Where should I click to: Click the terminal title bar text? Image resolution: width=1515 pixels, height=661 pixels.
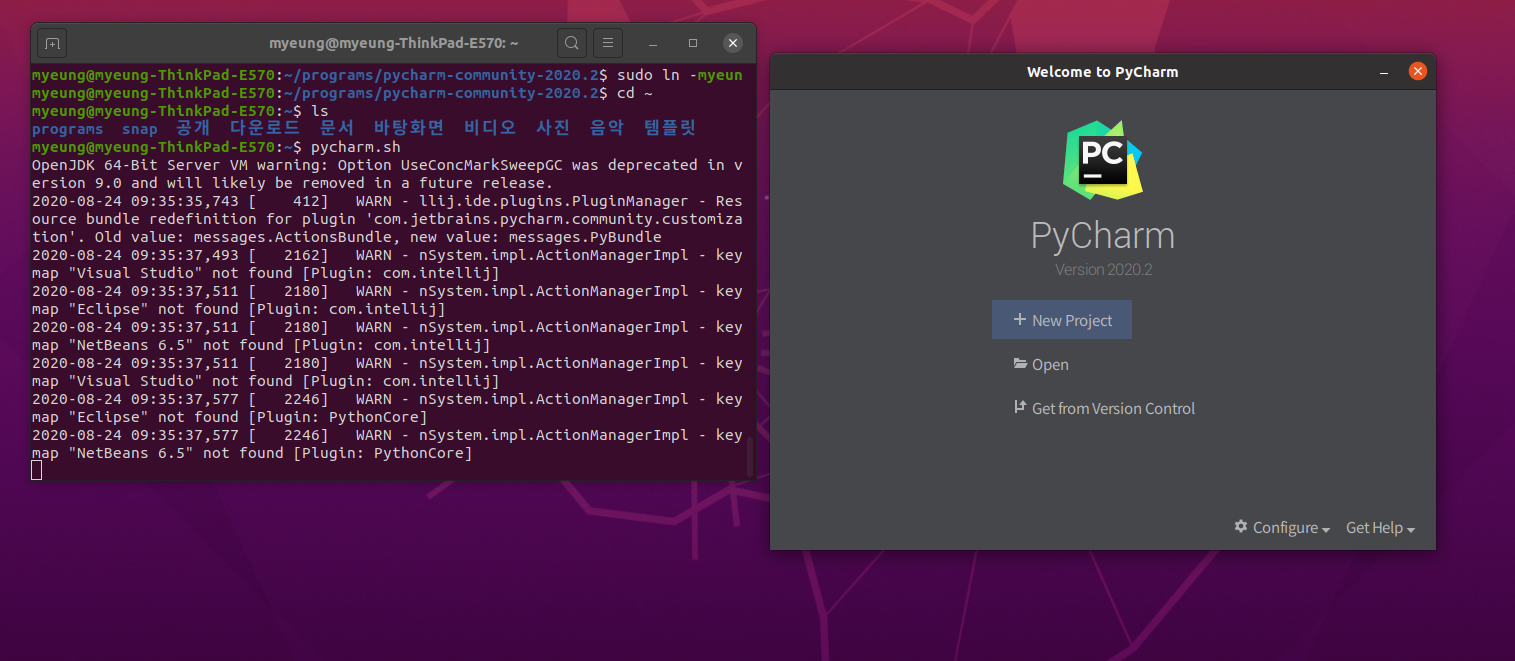coord(394,43)
